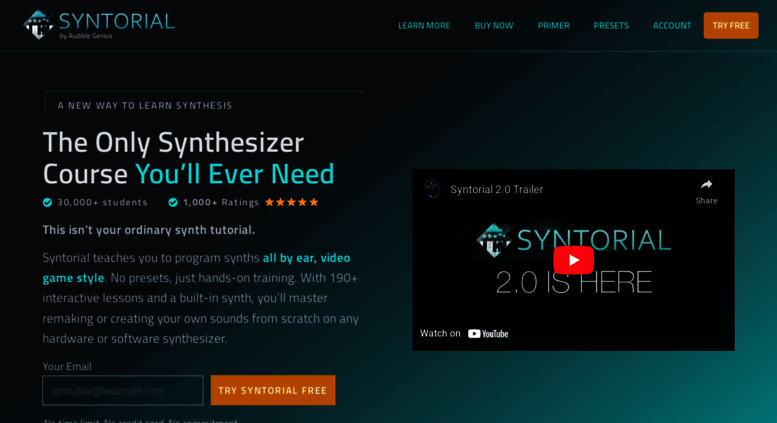Click into the Your Email input field
This screenshot has height=423, width=777.
(x=123, y=390)
